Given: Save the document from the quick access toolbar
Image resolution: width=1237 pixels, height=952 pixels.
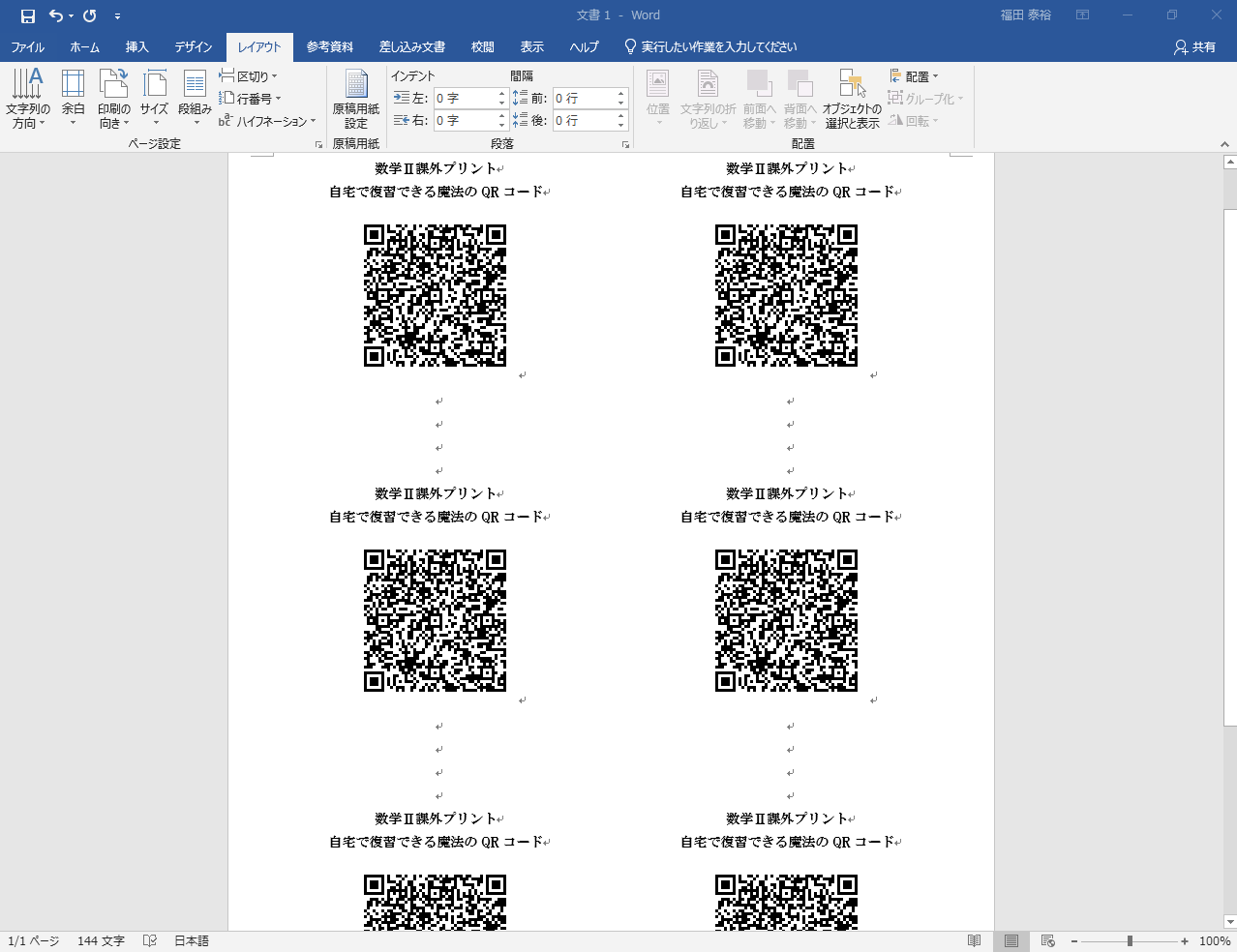Looking at the screenshot, I should tap(27, 15).
